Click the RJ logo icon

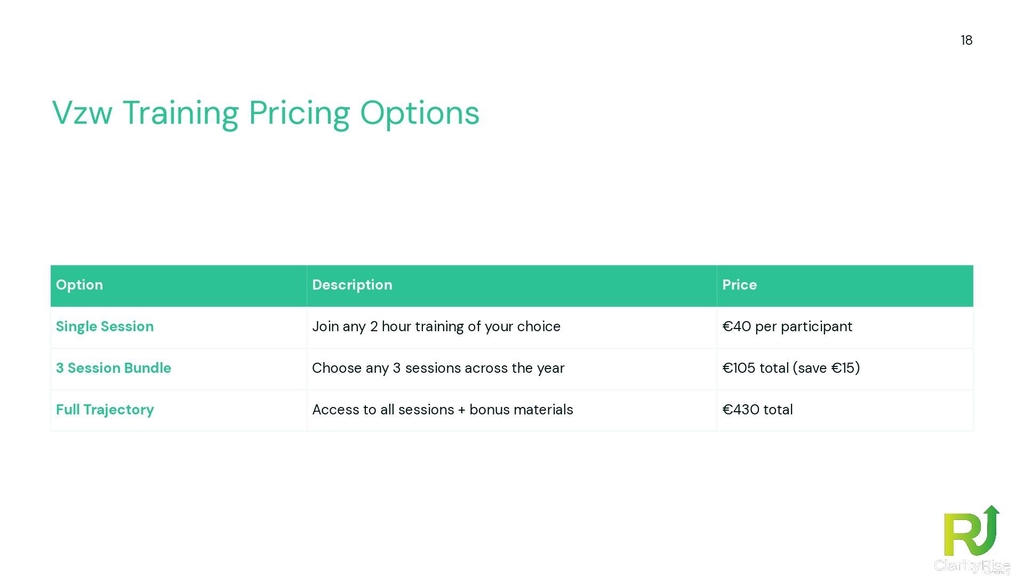click(x=968, y=532)
